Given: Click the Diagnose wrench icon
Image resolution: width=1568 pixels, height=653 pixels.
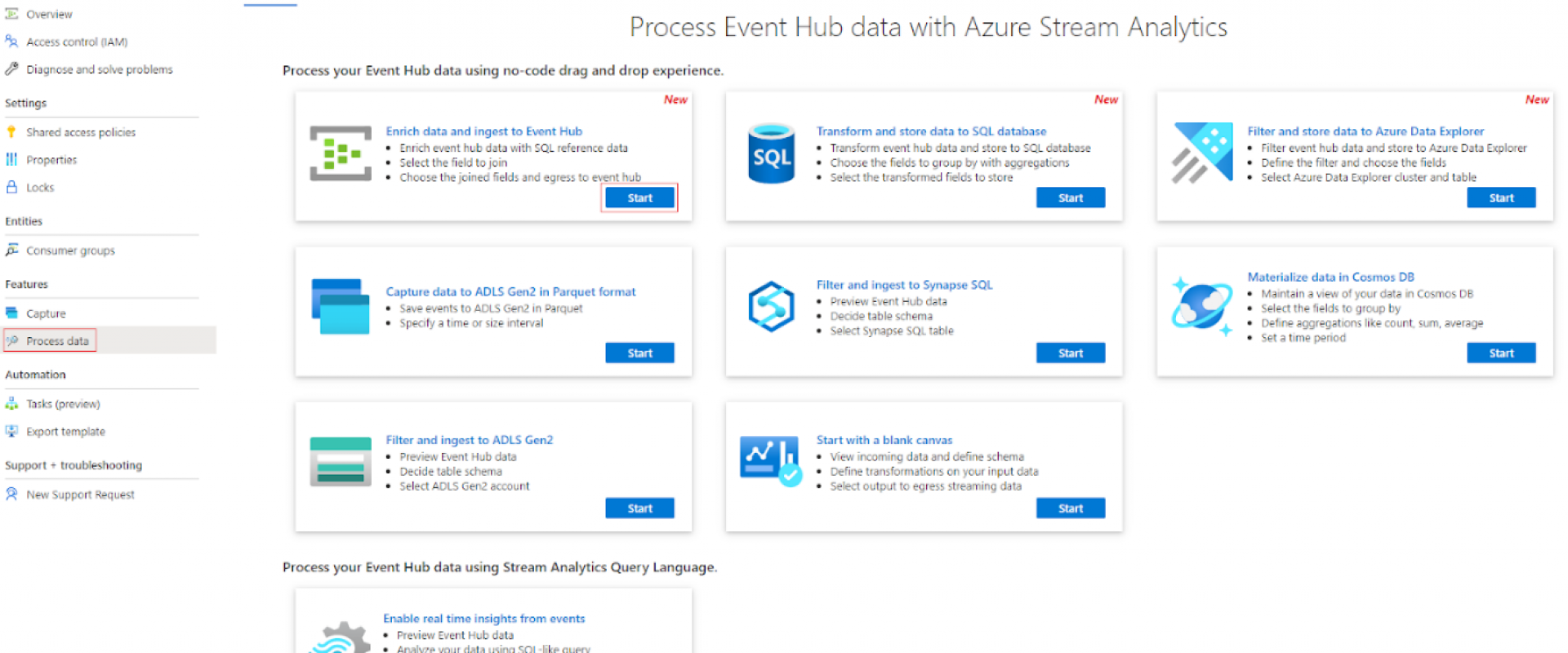Looking at the screenshot, I should (x=11, y=69).
